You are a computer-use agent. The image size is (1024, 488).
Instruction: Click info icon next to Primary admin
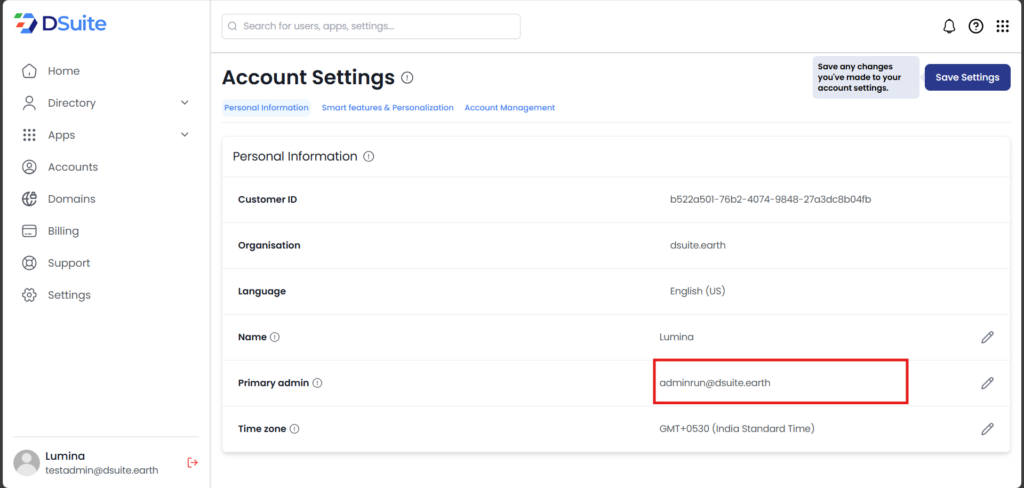(x=317, y=383)
